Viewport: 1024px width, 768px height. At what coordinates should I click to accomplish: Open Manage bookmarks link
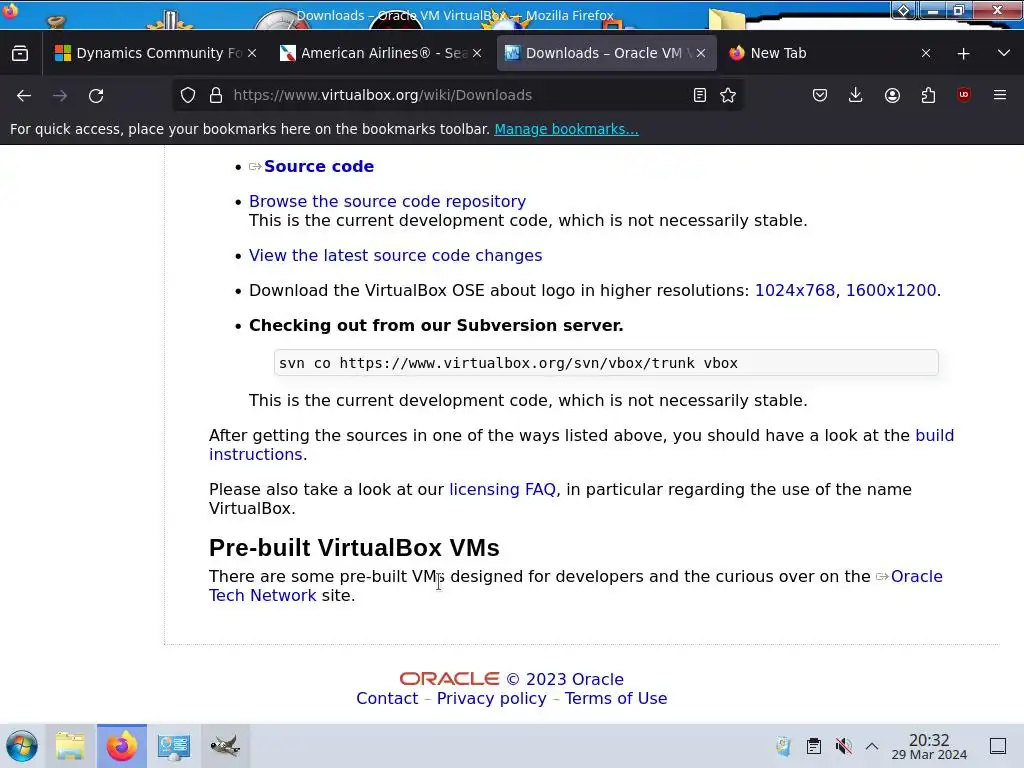click(x=566, y=129)
